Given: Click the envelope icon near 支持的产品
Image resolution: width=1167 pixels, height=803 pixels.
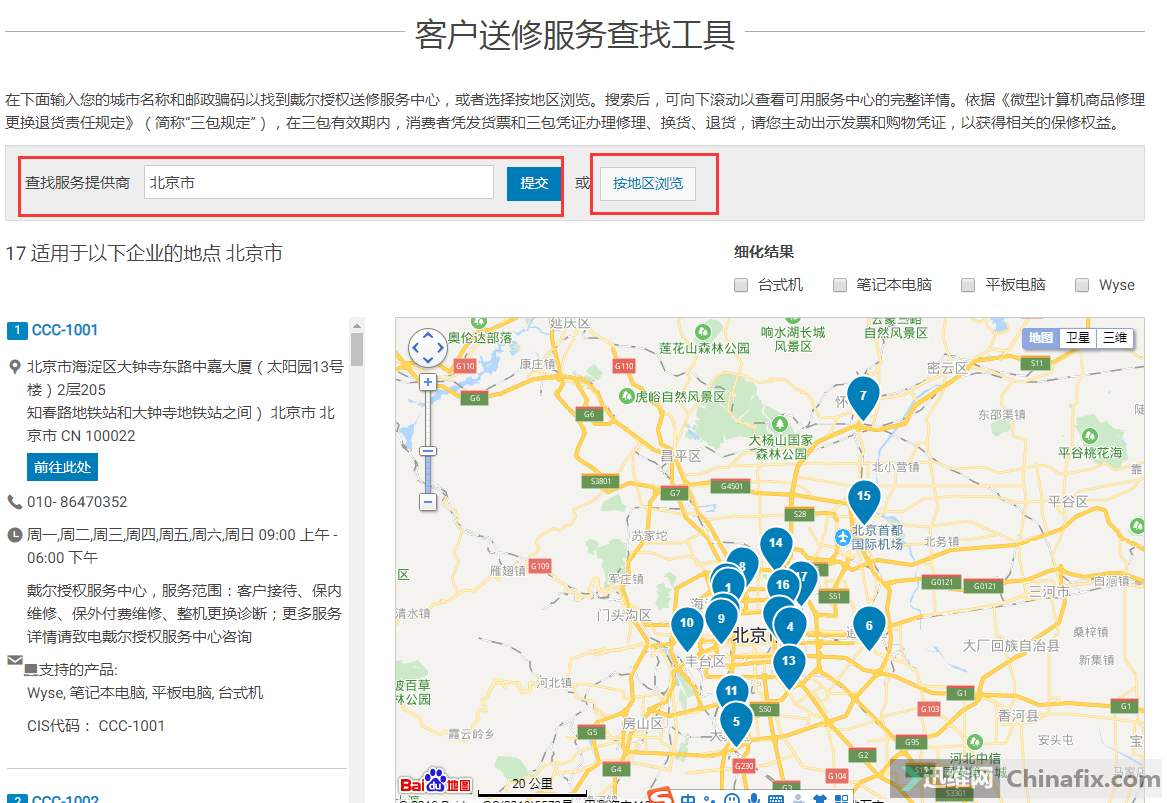Looking at the screenshot, I should pos(15,660).
